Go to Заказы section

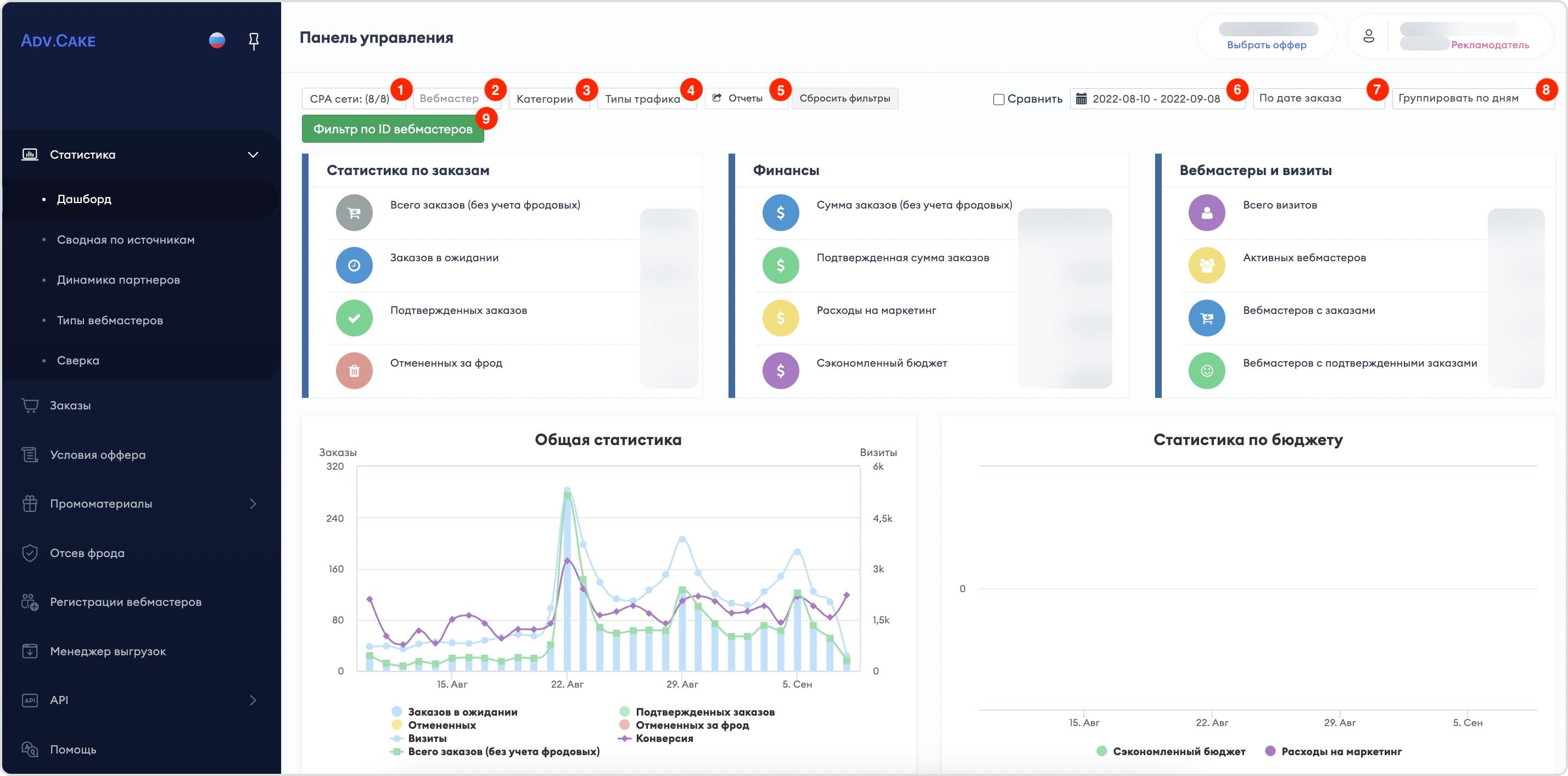click(x=70, y=406)
